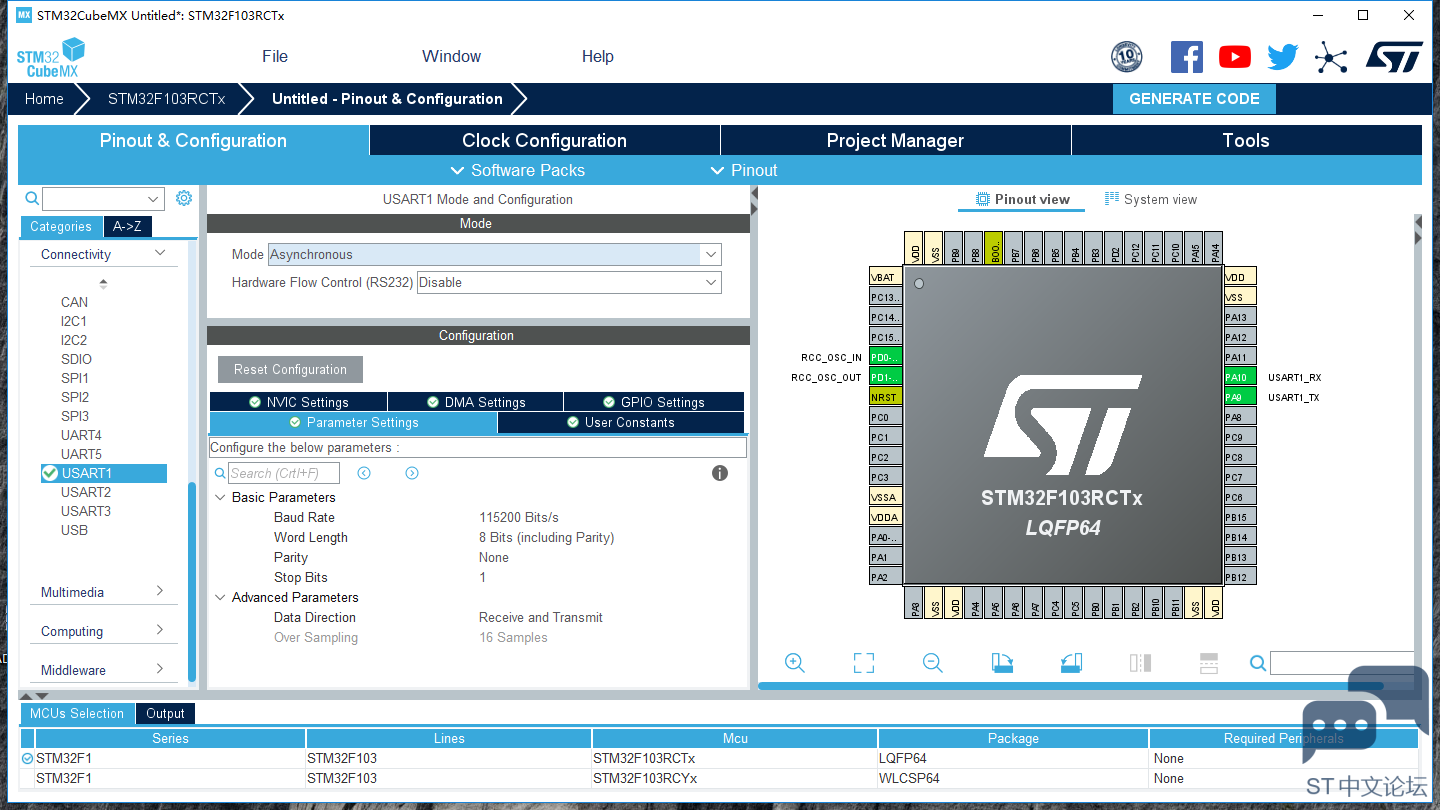Open the User Constants tab

click(x=621, y=423)
